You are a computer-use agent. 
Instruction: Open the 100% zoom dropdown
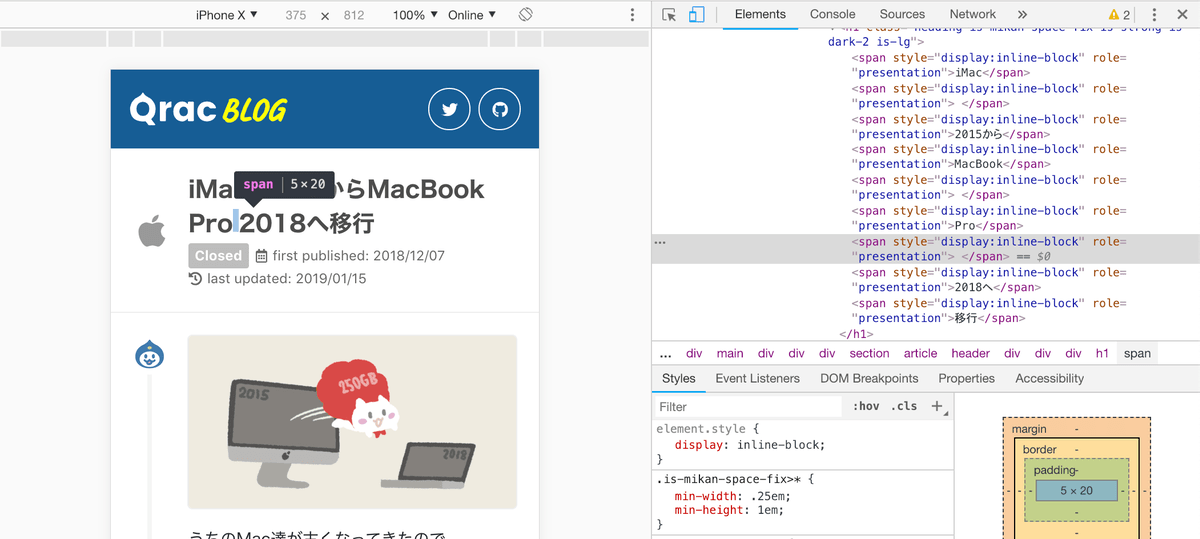point(415,15)
